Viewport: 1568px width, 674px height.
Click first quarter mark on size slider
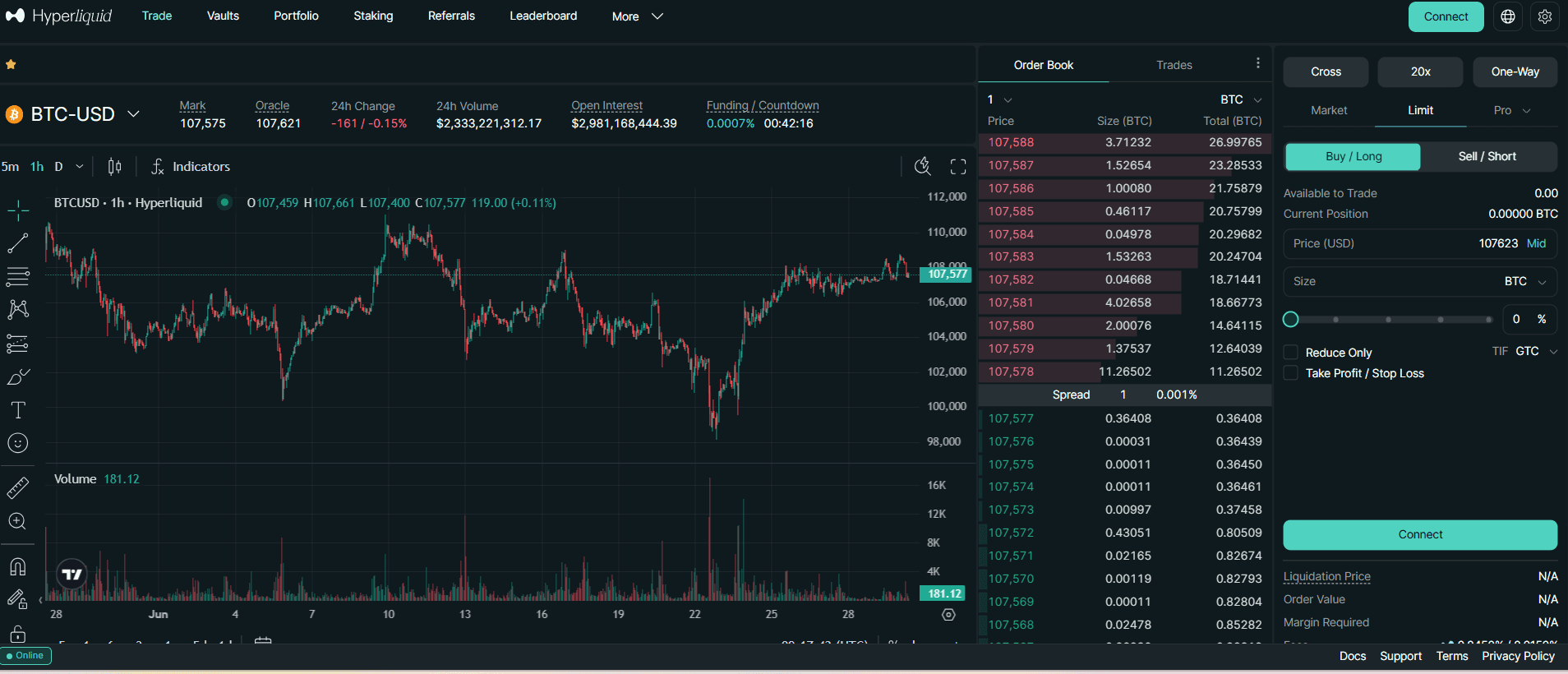click(x=1336, y=319)
